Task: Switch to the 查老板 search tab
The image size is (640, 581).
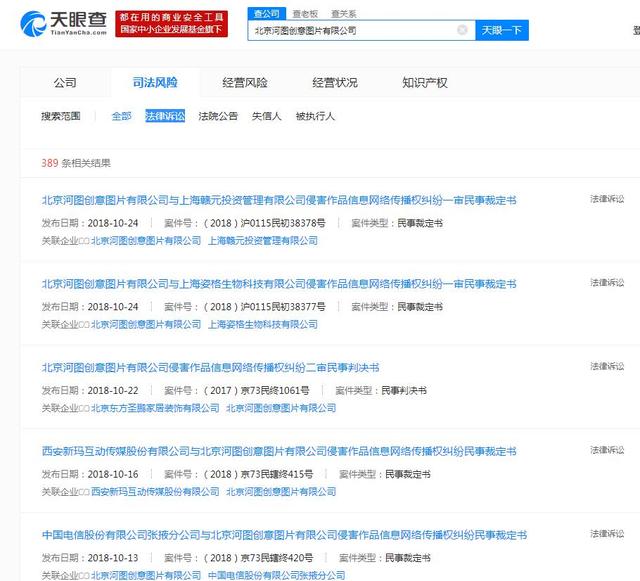Action: [304, 14]
